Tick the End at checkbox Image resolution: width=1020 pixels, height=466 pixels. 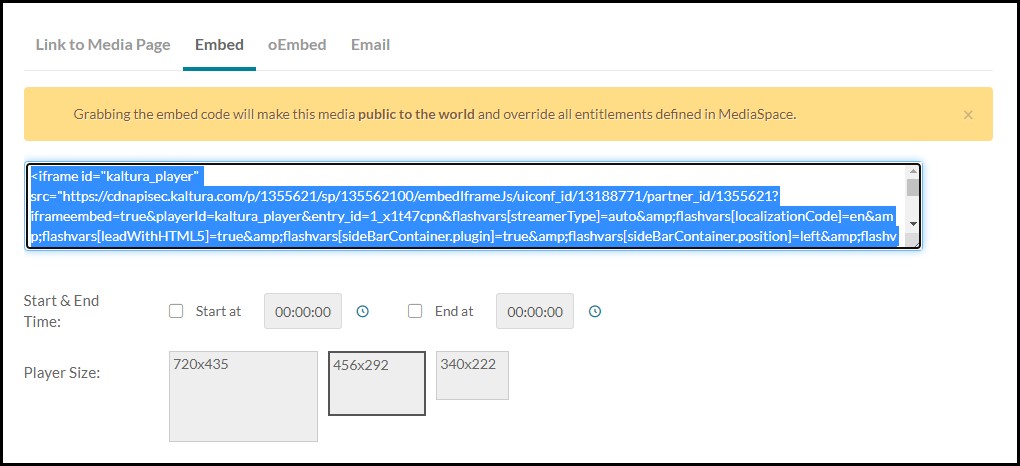pyautogui.click(x=415, y=311)
